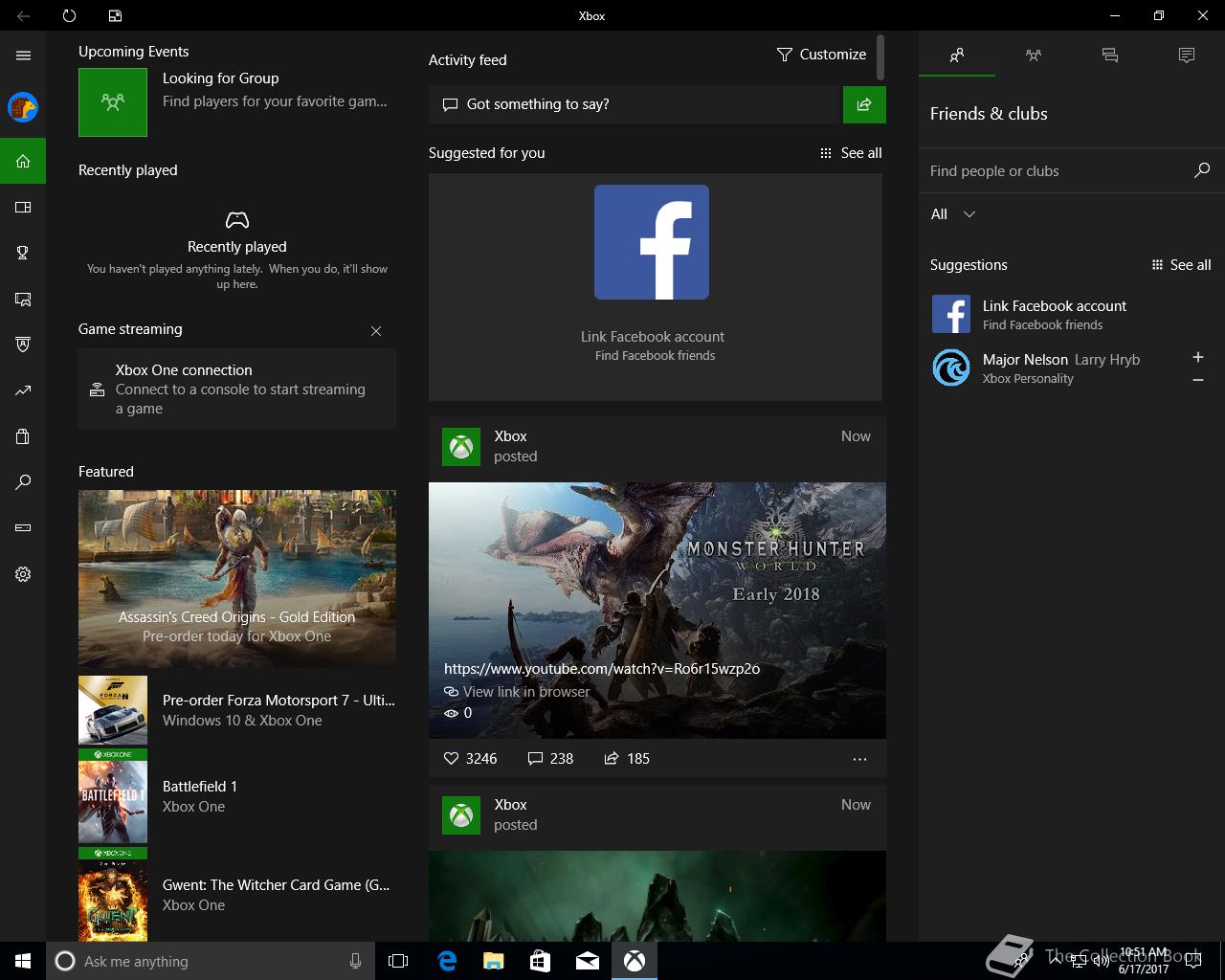Click the Monster Hunter World image
This screenshot has height=980, width=1225.
pos(657,610)
